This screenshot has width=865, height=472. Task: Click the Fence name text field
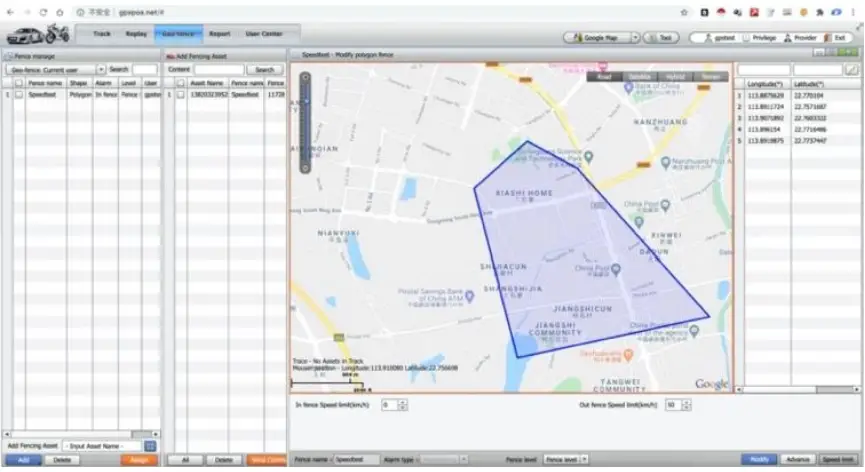coord(356,459)
